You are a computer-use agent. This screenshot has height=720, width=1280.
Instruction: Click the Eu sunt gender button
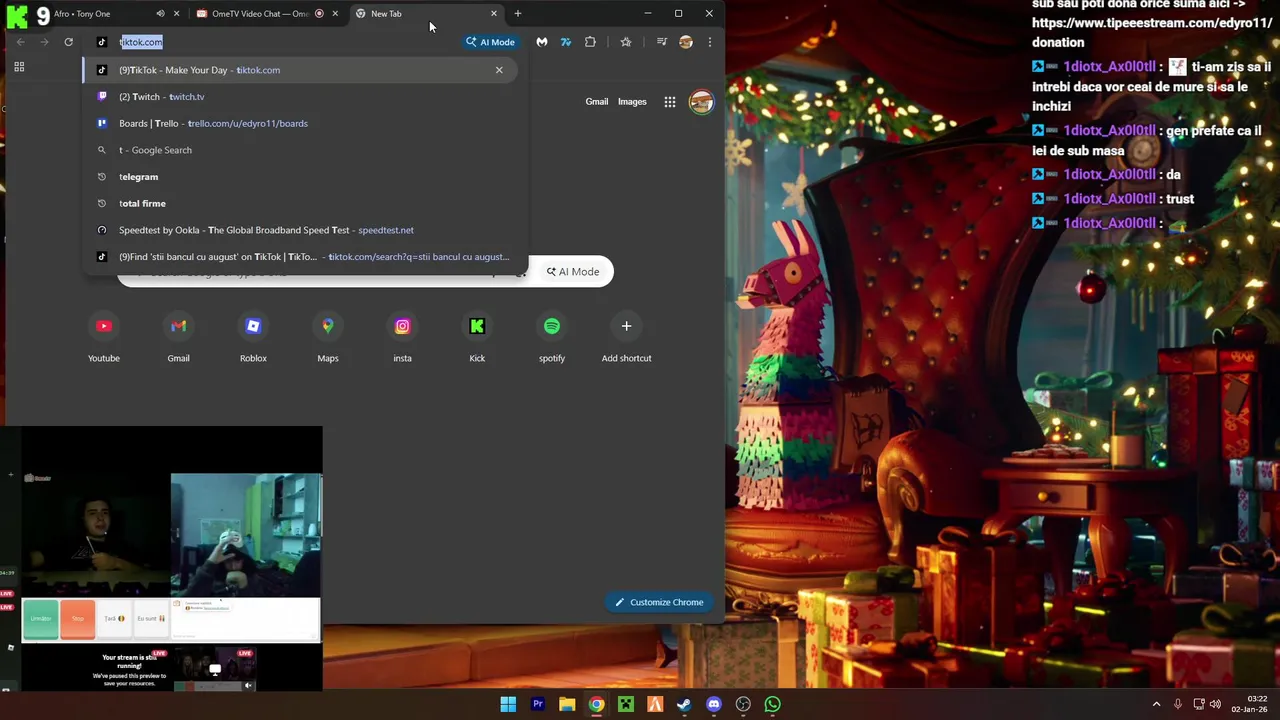(x=150, y=618)
